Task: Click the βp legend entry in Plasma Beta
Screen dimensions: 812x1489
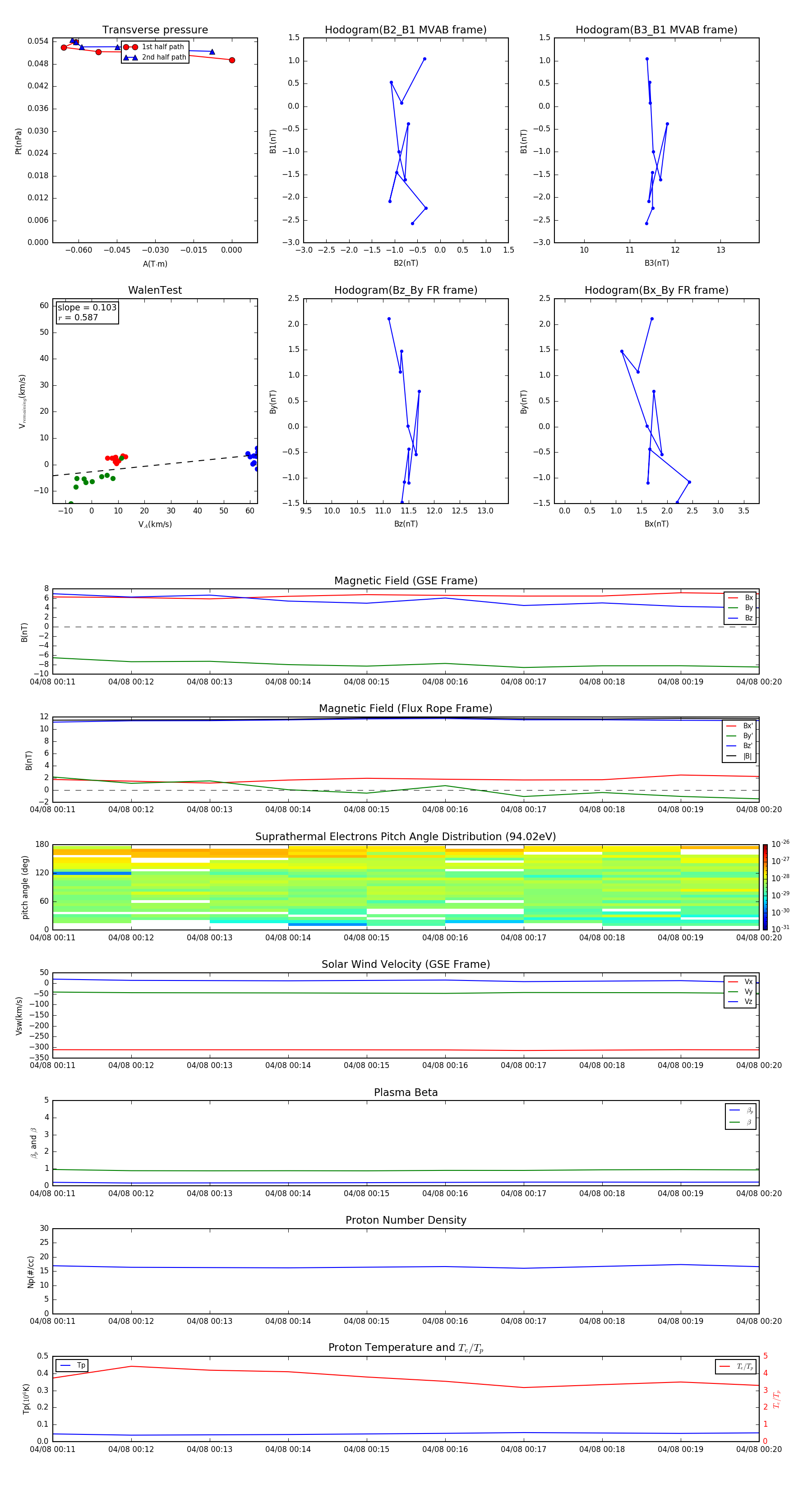Action: click(741, 1110)
